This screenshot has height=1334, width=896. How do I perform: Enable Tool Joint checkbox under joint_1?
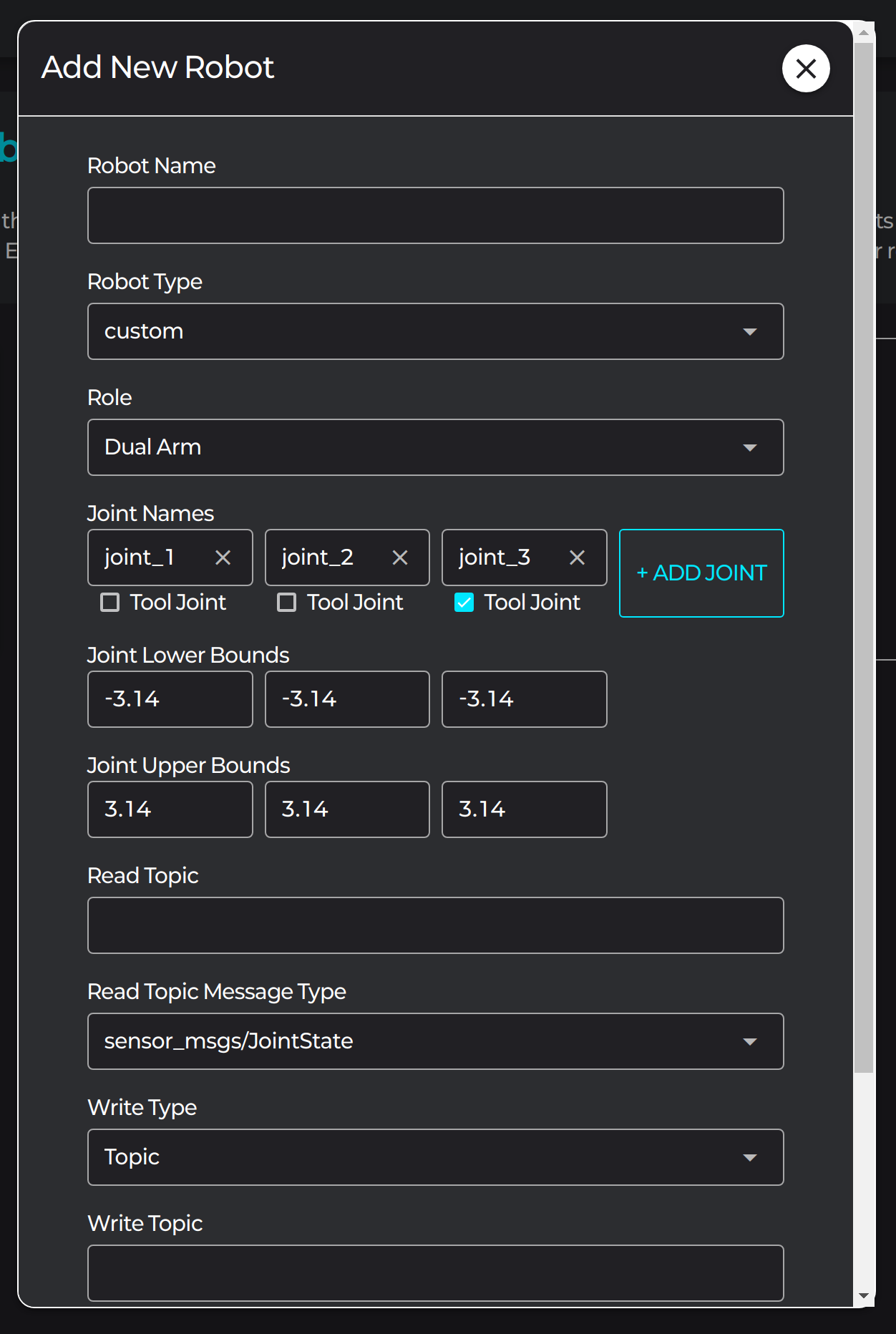pos(110,603)
